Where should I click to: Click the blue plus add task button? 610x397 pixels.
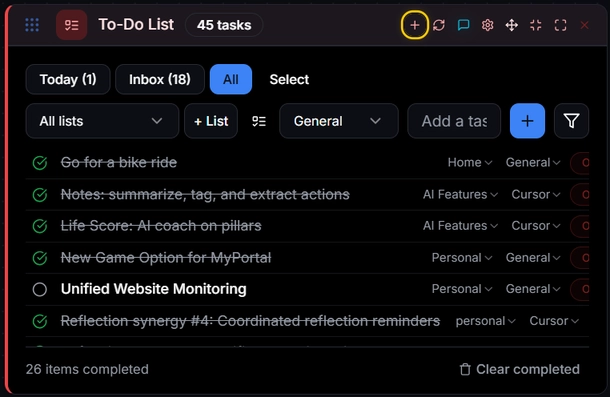[527, 121]
